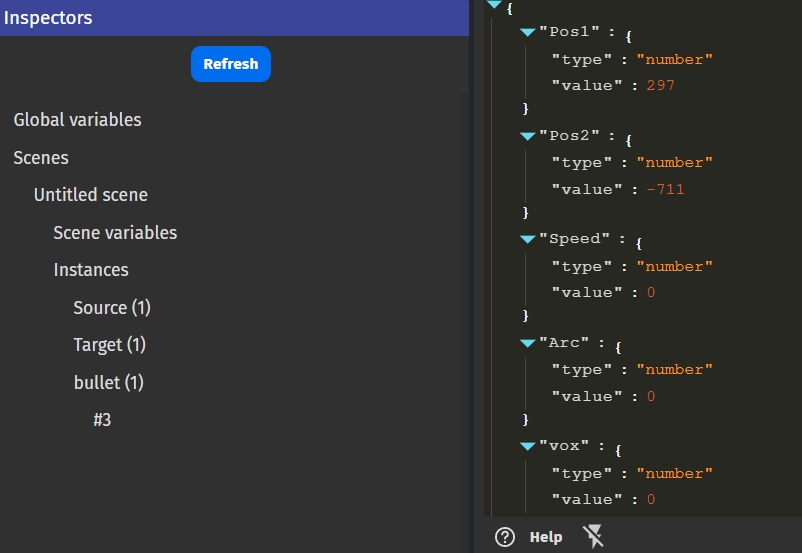Viewport: 802px width, 553px height.
Task: Choose bullet instance #3
Action: coord(102,420)
